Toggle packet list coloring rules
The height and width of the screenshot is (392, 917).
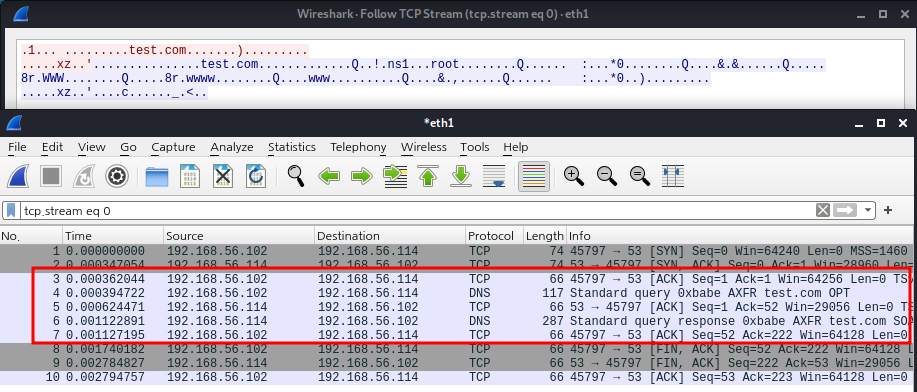pos(533,176)
